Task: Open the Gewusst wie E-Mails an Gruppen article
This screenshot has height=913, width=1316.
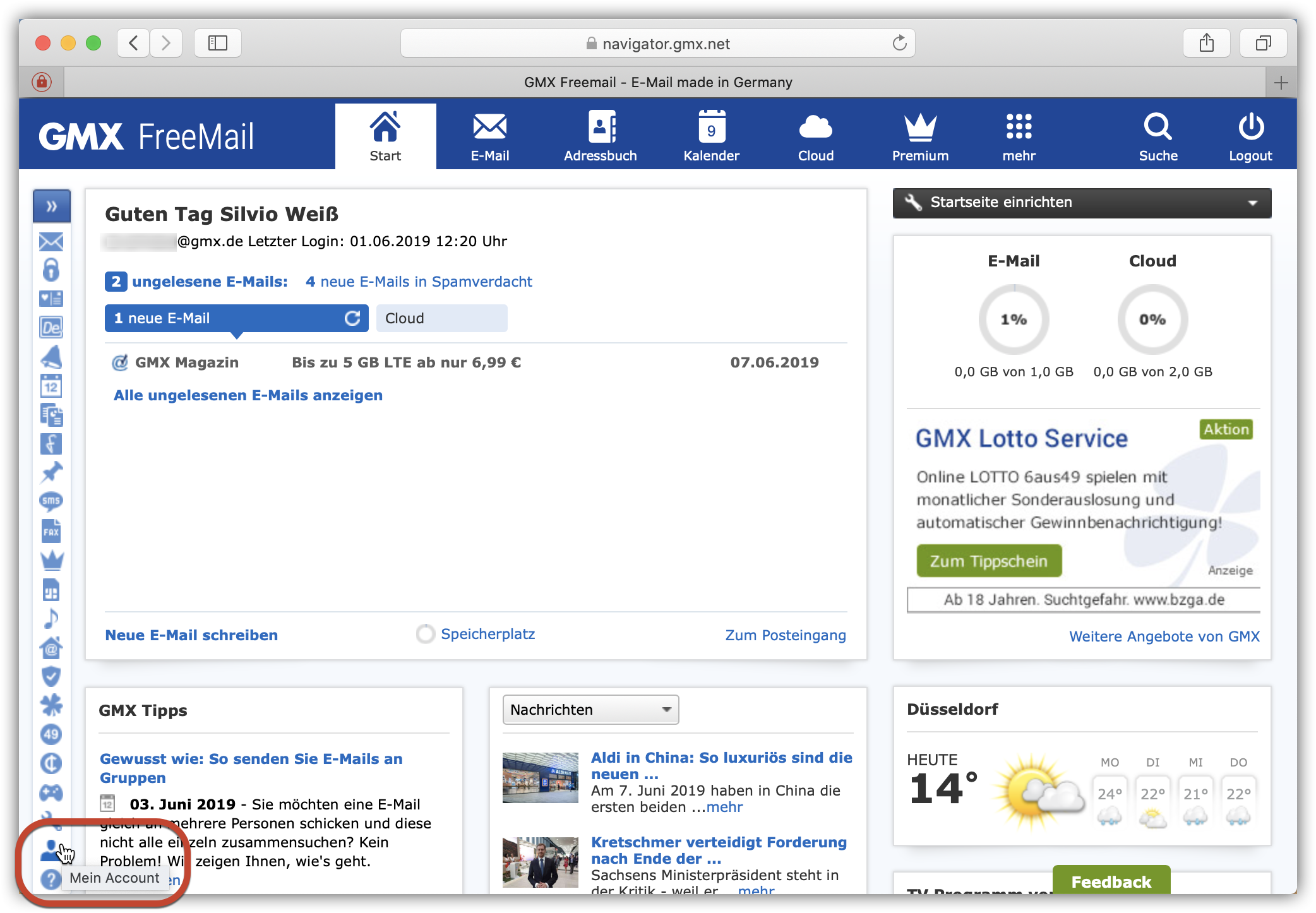Action: coord(251,768)
